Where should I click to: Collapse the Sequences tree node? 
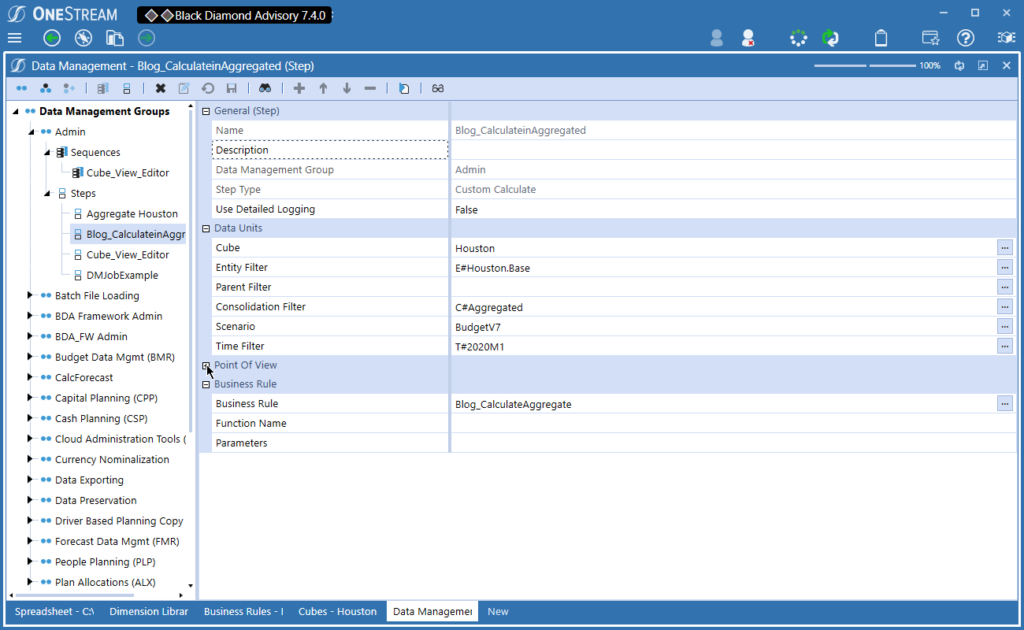[47, 152]
